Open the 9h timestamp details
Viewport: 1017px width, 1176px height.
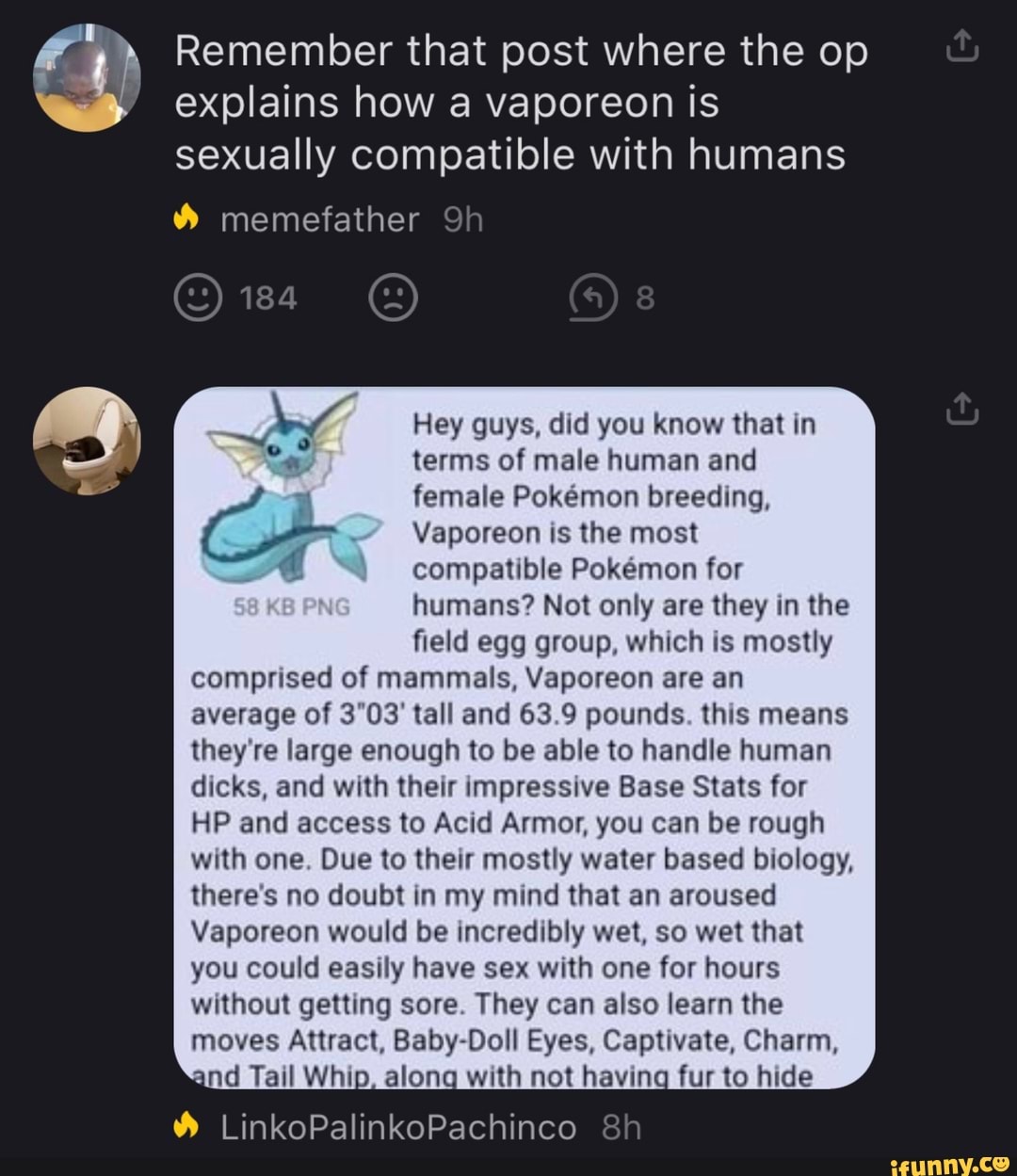(461, 217)
